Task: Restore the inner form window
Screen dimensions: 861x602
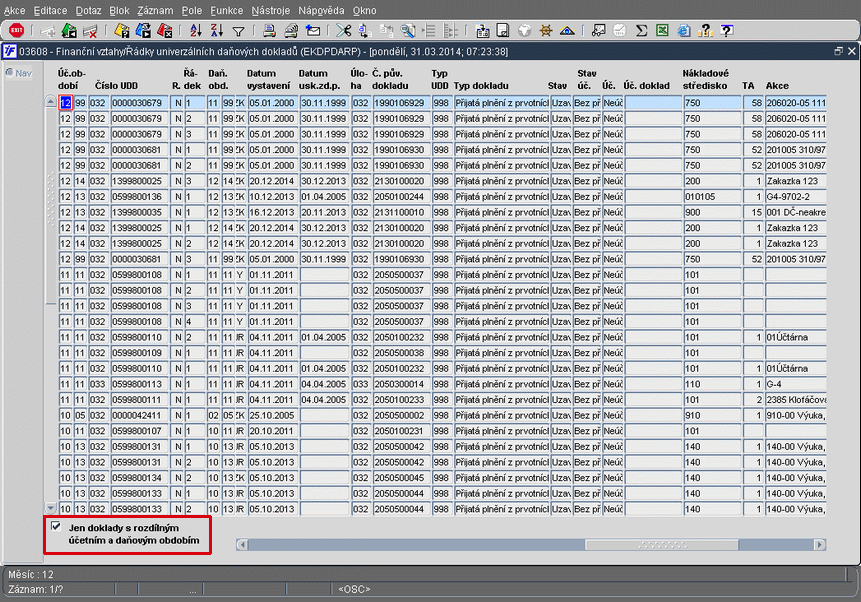Action: tap(838, 51)
